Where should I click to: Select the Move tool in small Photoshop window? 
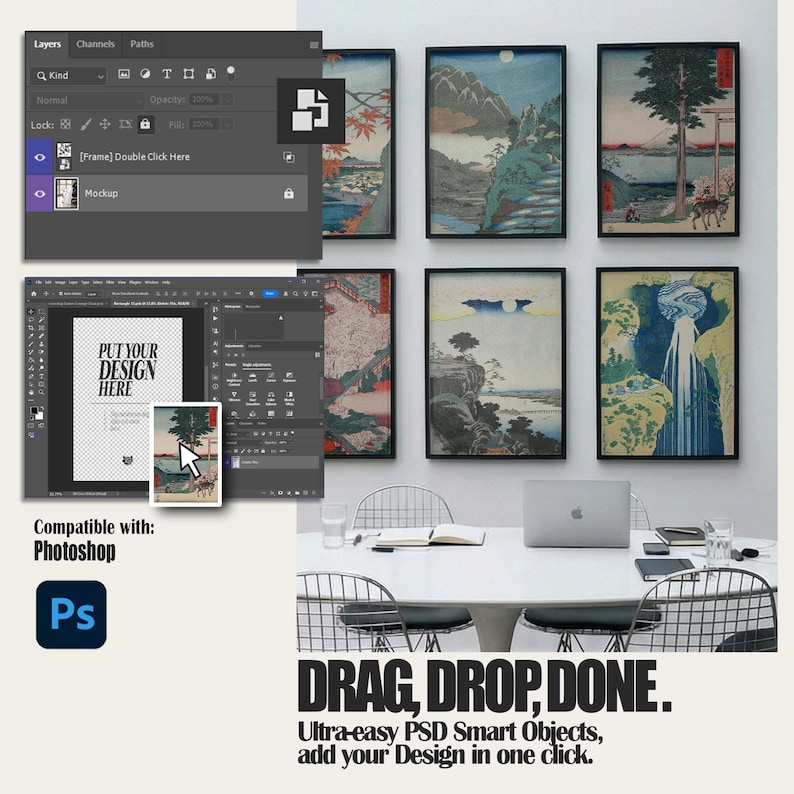click(x=31, y=312)
